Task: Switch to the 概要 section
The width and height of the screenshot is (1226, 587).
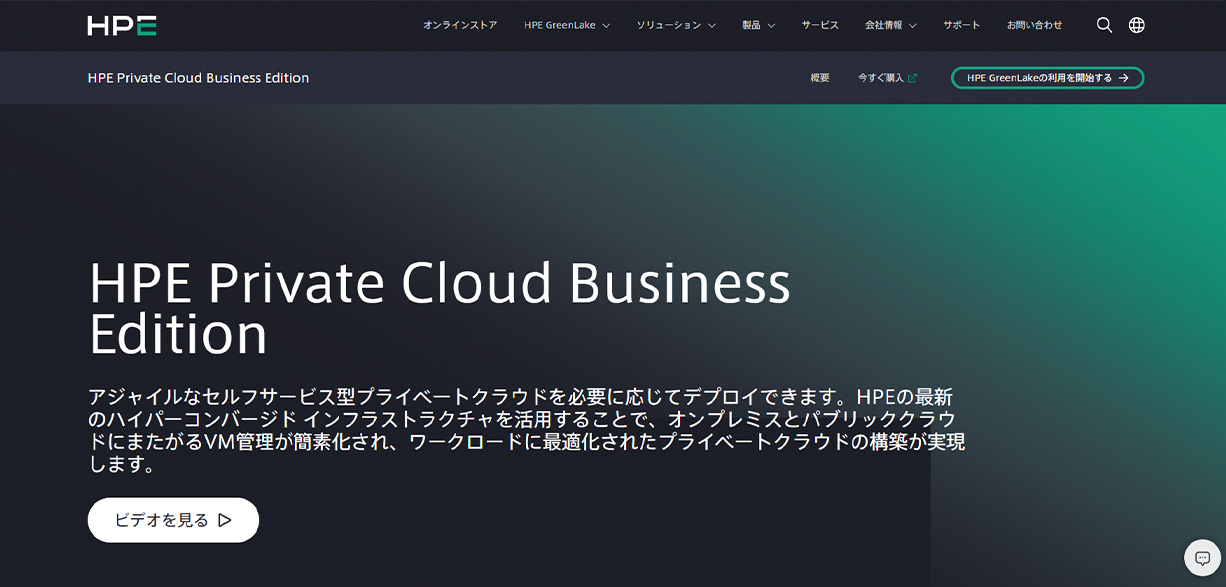Action: click(820, 78)
